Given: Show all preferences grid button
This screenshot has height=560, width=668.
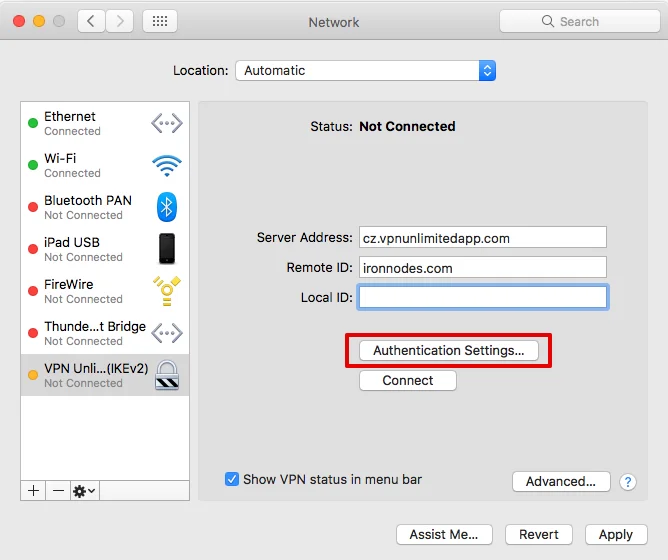Looking at the screenshot, I should click(160, 21).
